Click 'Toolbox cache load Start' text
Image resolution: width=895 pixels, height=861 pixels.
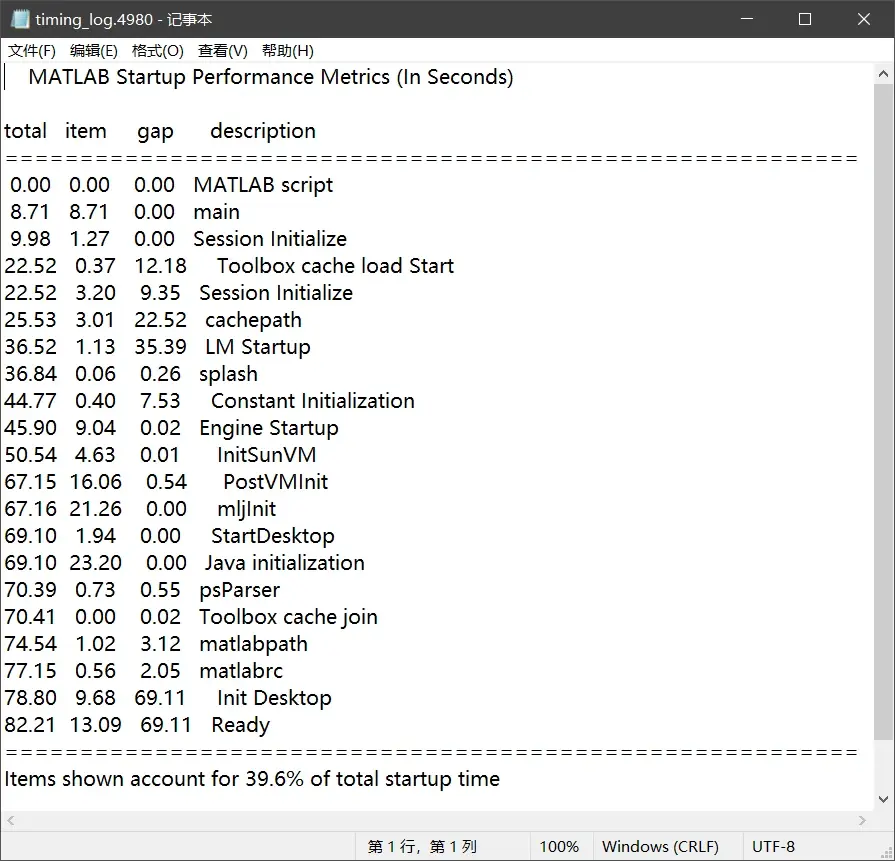(x=336, y=266)
